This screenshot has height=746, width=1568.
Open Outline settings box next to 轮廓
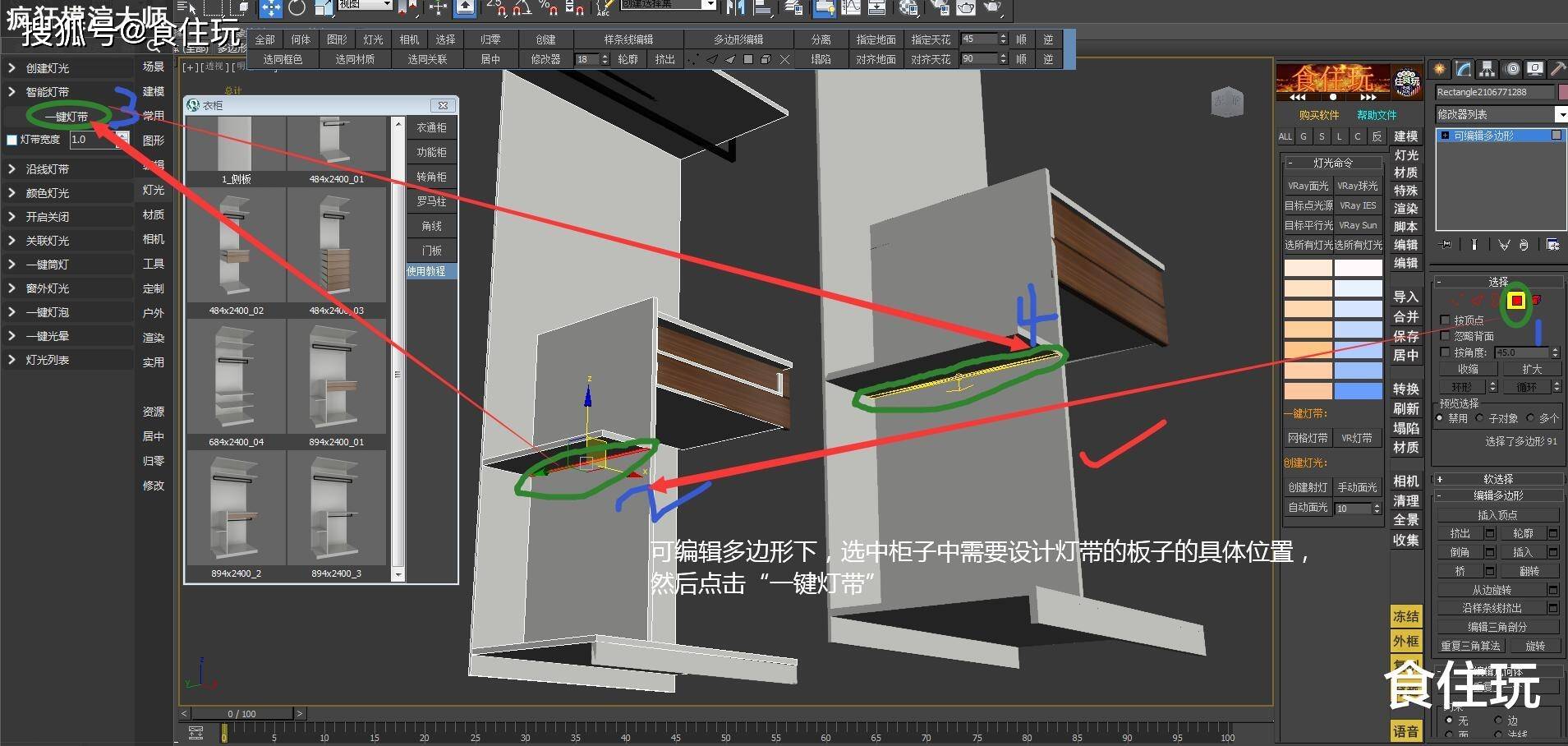pos(1553,533)
